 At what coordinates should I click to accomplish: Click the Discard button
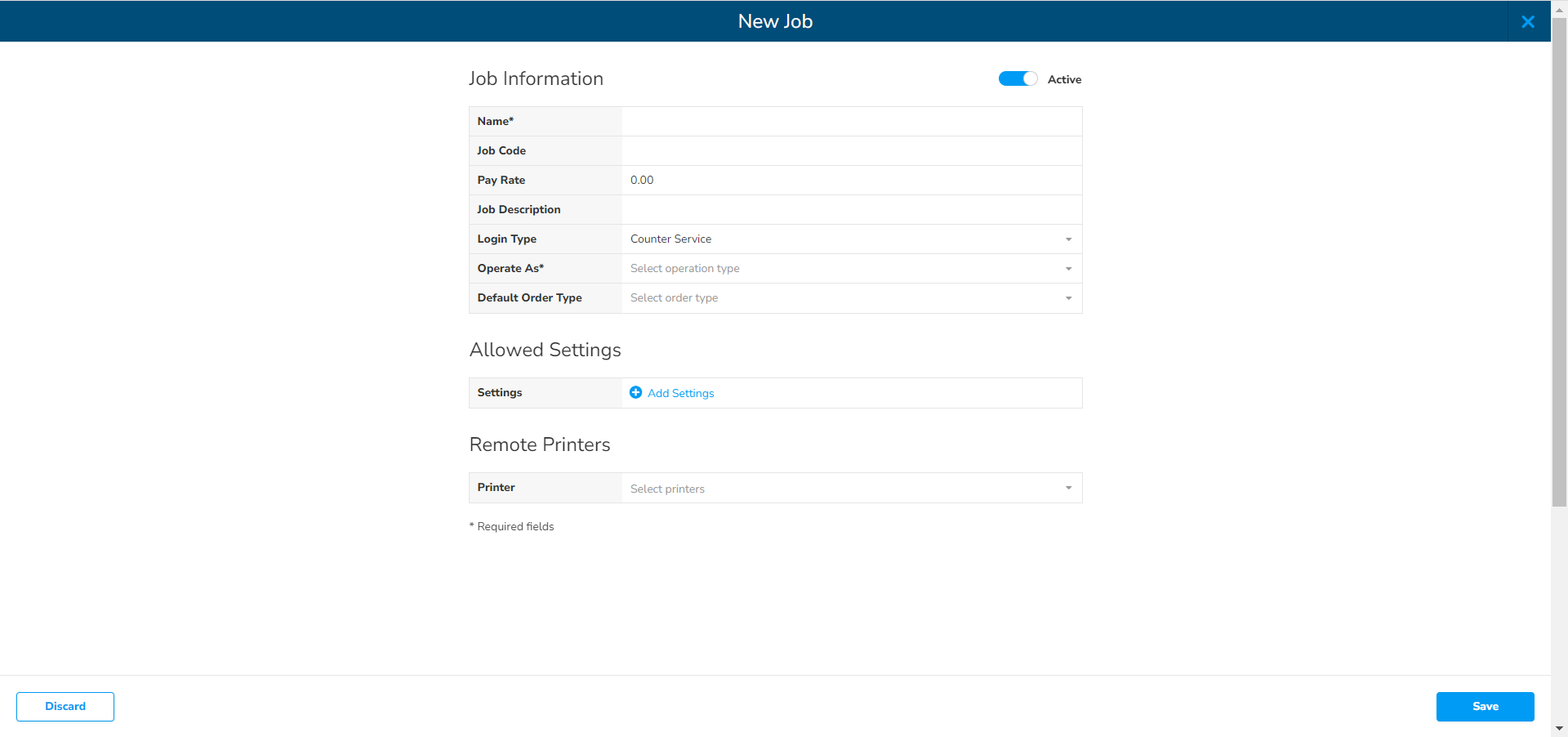tap(65, 707)
